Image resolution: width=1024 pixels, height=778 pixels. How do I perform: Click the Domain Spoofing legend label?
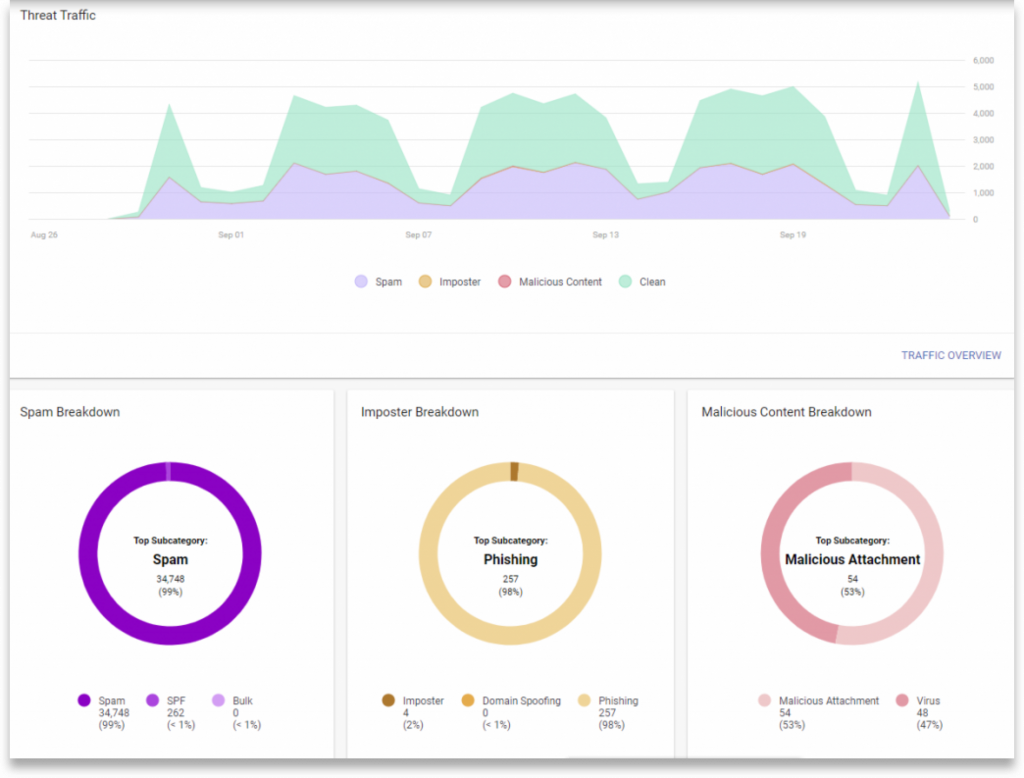point(521,701)
